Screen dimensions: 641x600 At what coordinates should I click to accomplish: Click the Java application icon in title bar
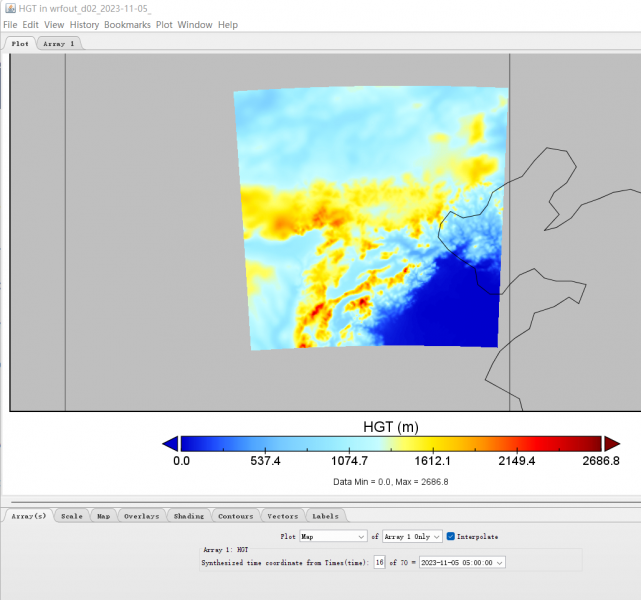point(10,8)
